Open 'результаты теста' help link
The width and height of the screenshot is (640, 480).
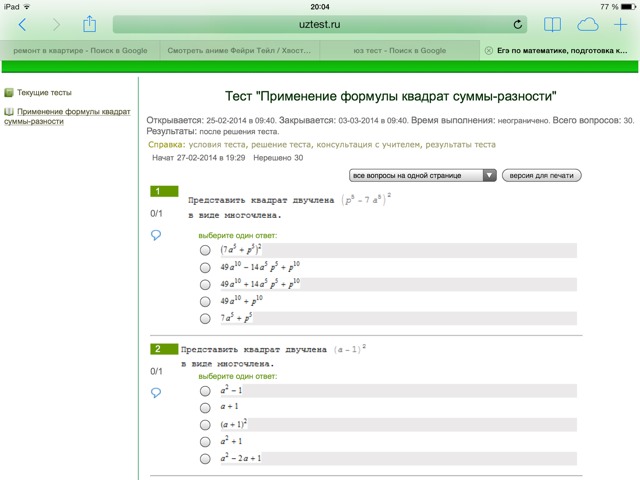coord(460,144)
